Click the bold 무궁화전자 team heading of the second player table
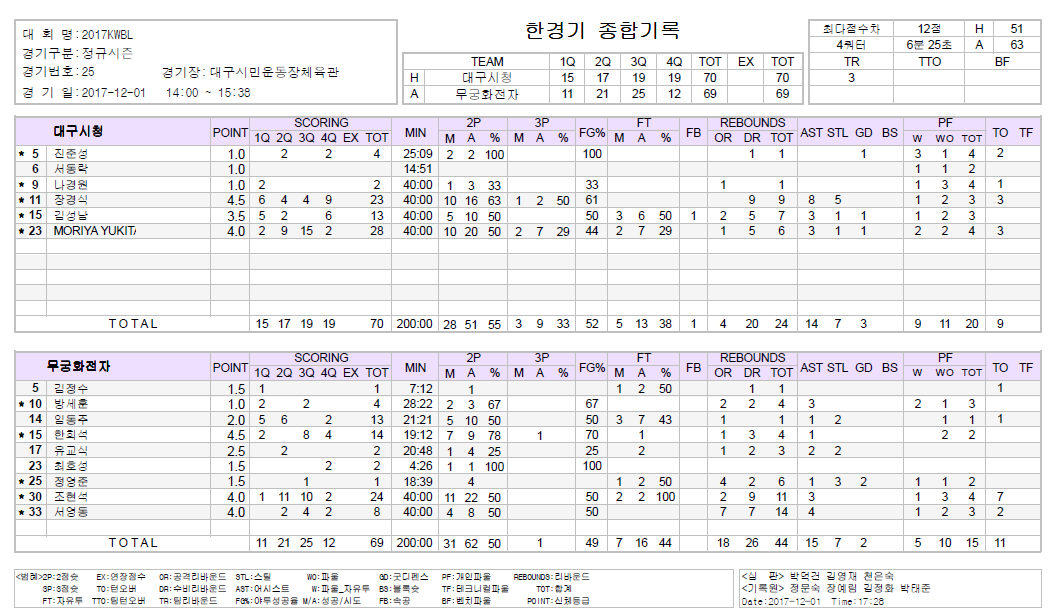 (79, 366)
